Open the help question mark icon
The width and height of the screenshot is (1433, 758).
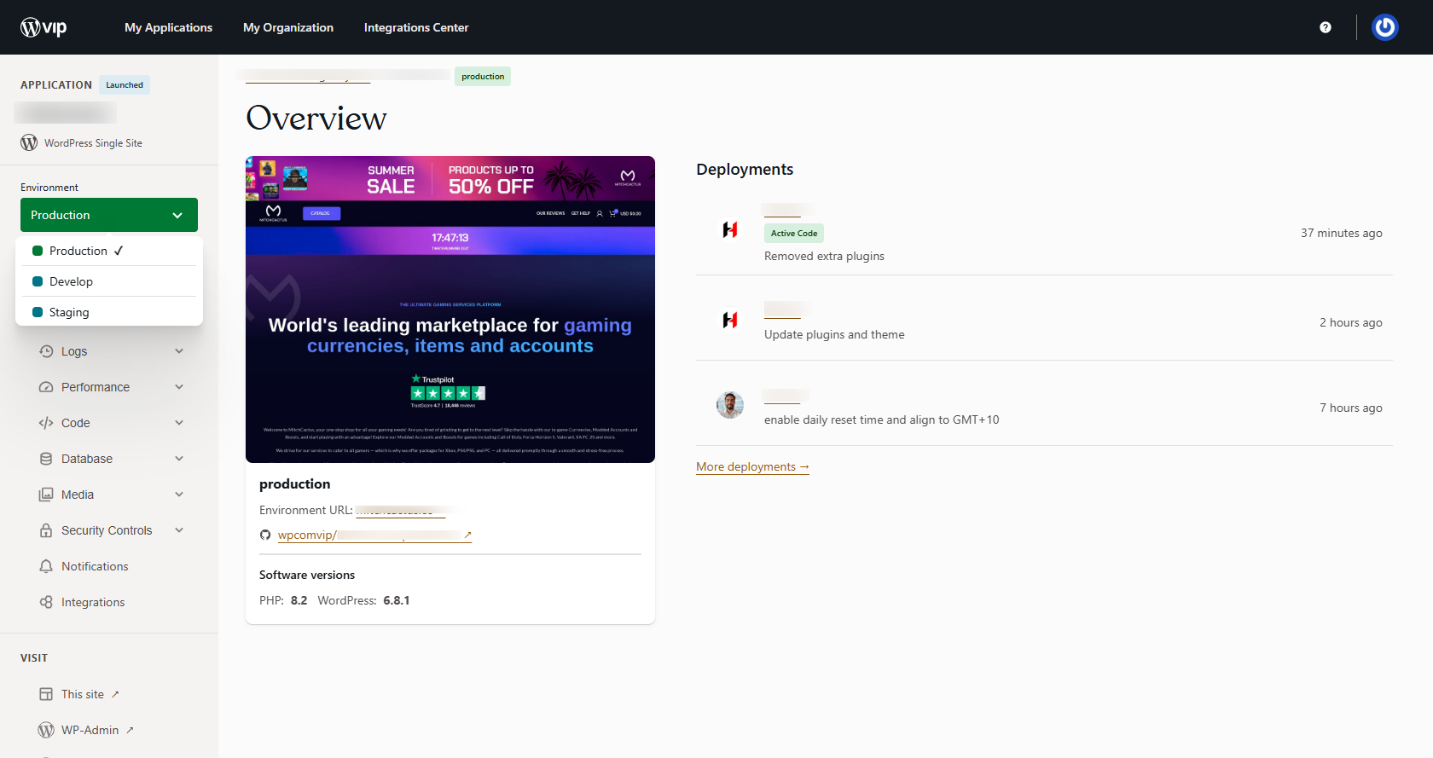[1325, 27]
